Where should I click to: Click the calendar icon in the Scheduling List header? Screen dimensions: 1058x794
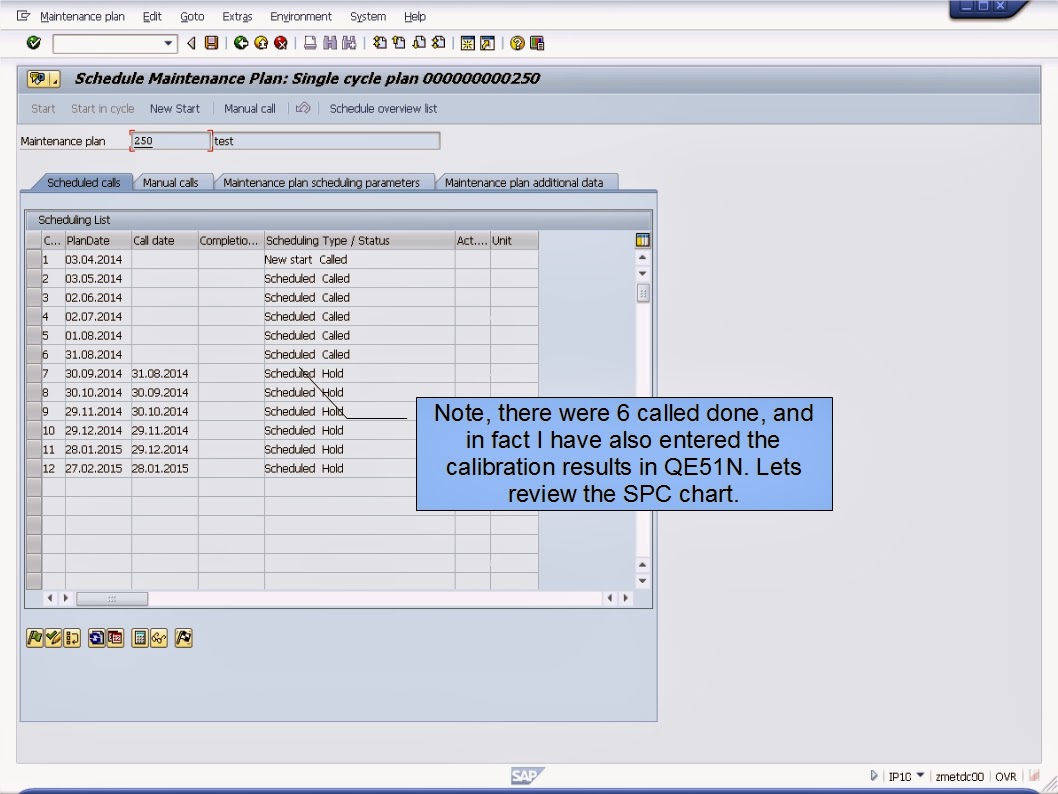642,240
